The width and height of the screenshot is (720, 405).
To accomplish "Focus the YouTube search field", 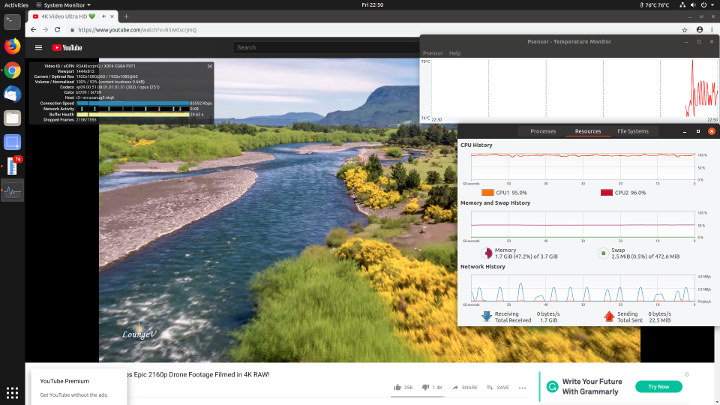I will point(326,47).
